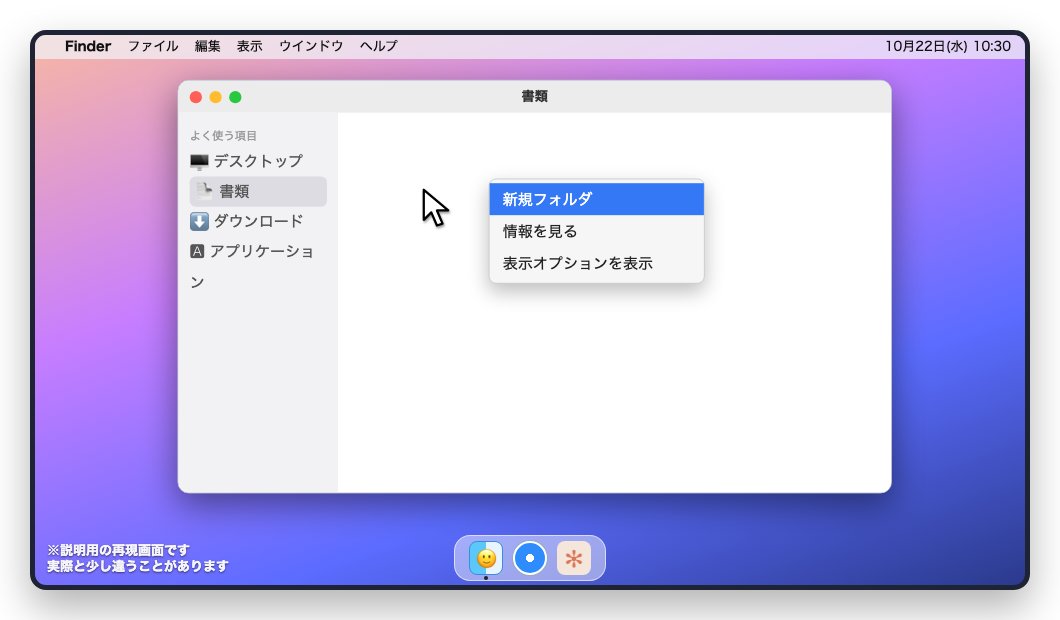Image resolution: width=1060 pixels, height=620 pixels.
Task: Choose 新規フォルダ from context menu
Action: pyautogui.click(x=596, y=199)
